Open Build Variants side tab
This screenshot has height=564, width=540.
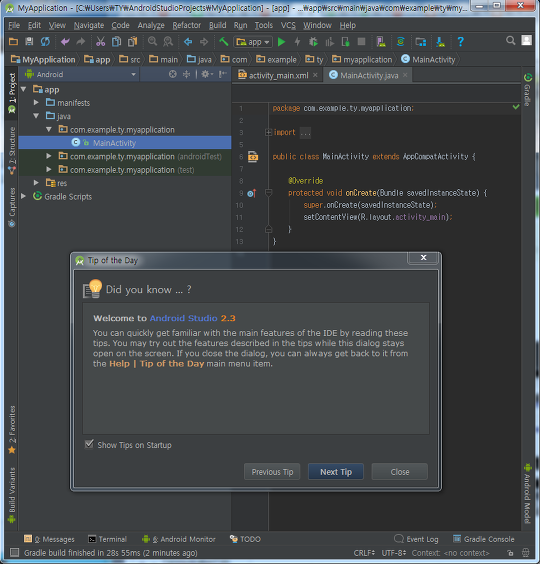(x=12, y=495)
